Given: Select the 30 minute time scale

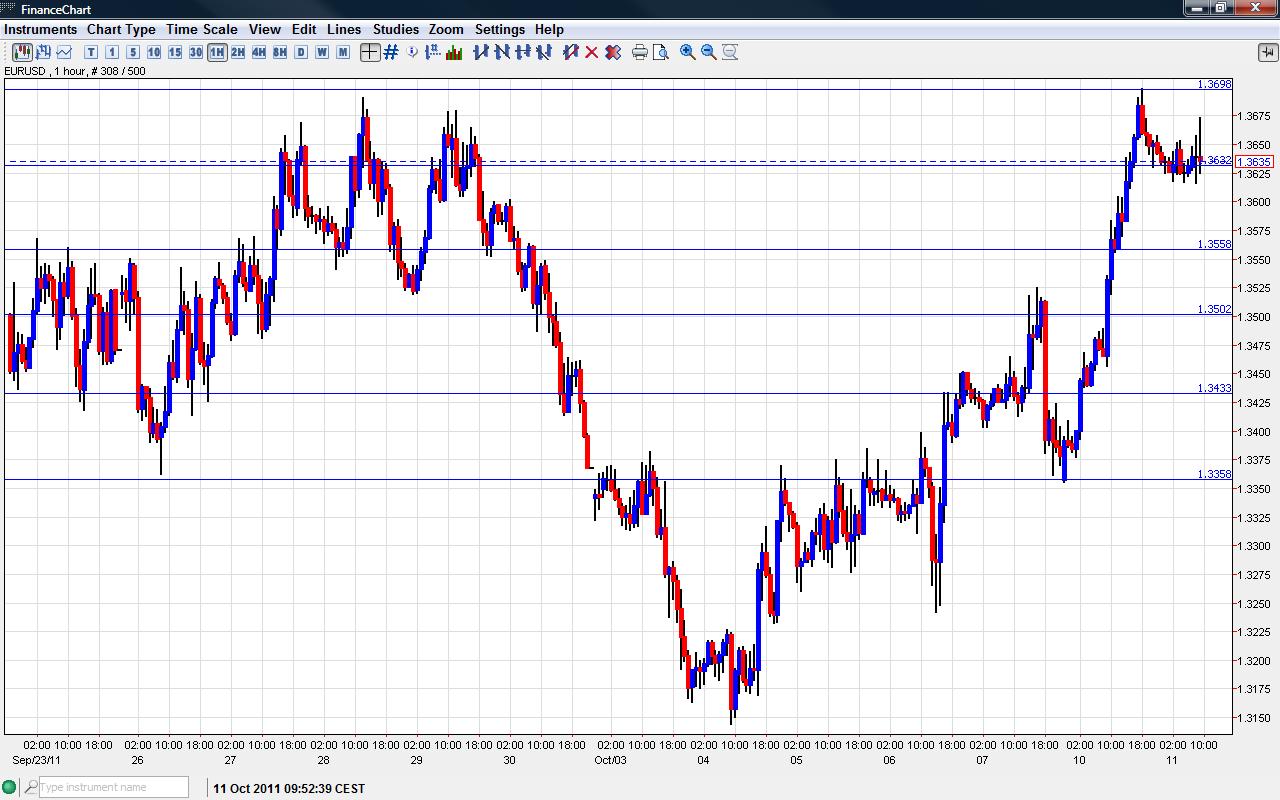Looking at the screenshot, I should (x=196, y=52).
